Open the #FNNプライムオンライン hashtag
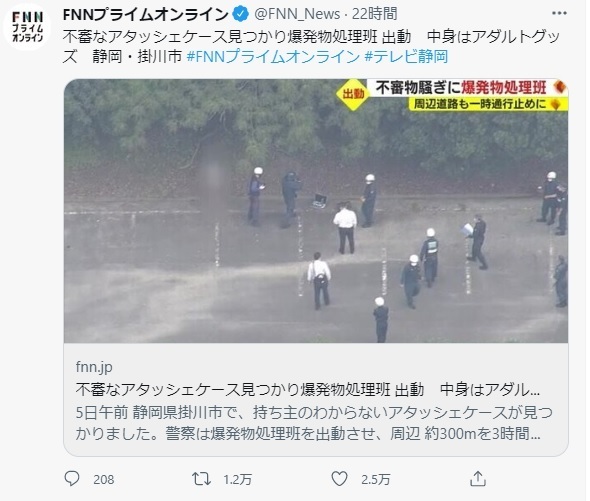The image size is (590, 501). 273,57
